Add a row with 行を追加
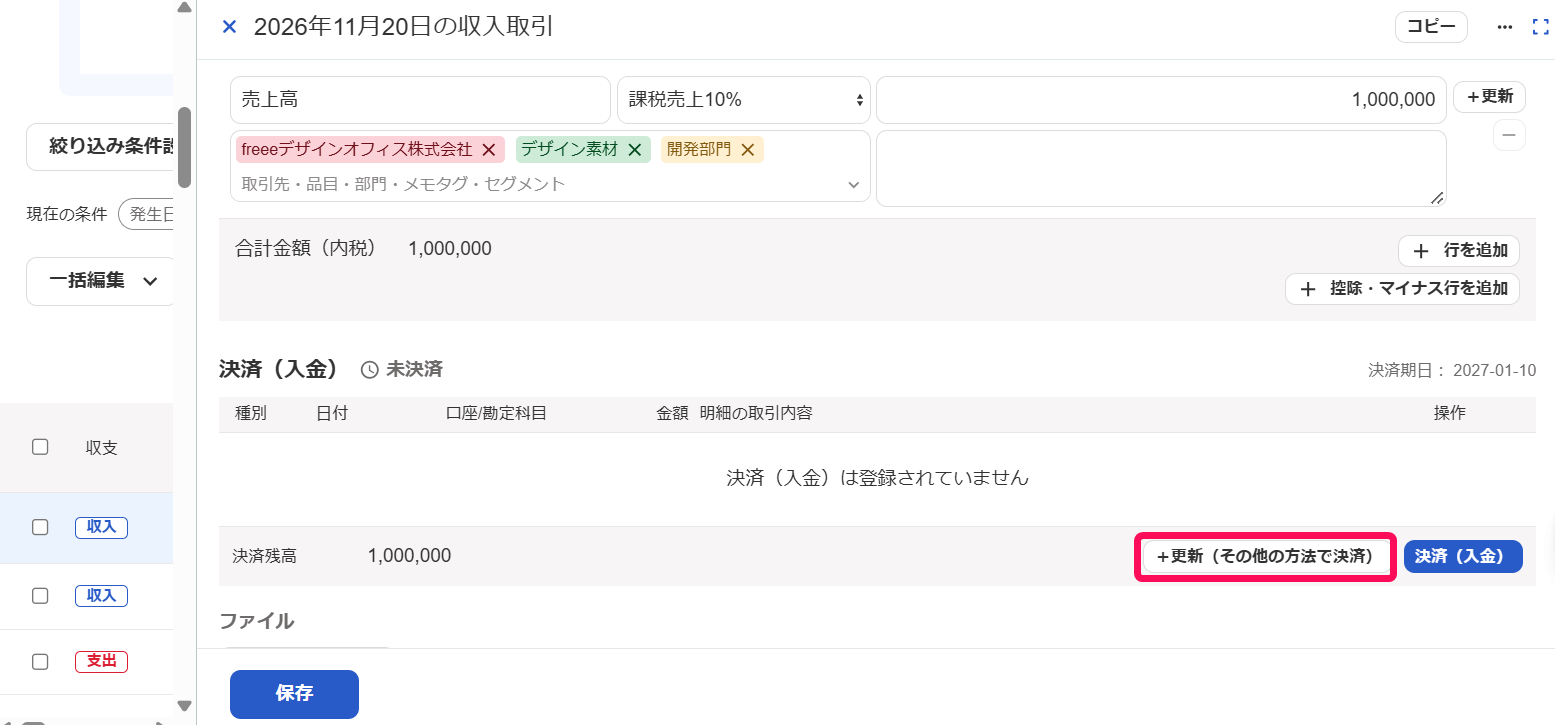1555x725 pixels. click(x=1459, y=251)
